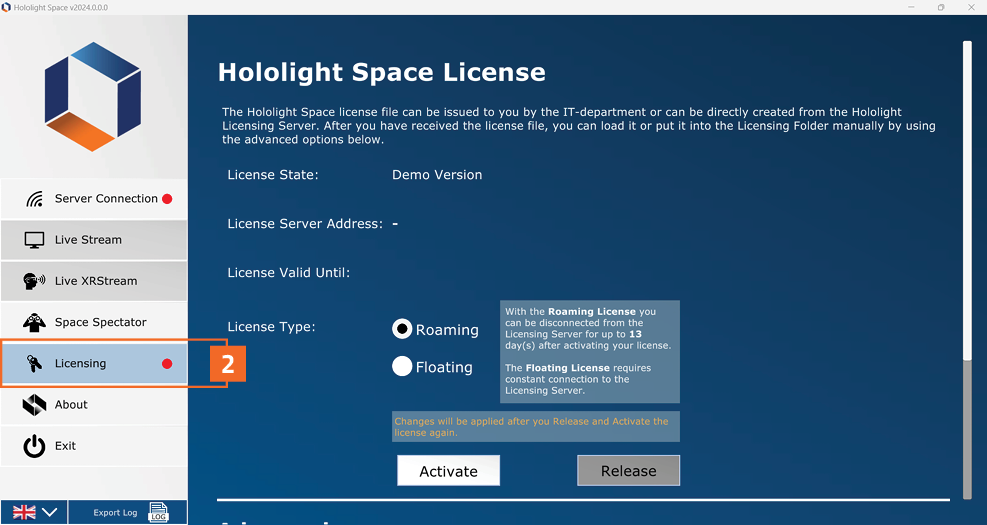Image resolution: width=987 pixels, height=525 pixels.
Task: Minimize the Hololight Space window
Action: (911, 7)
